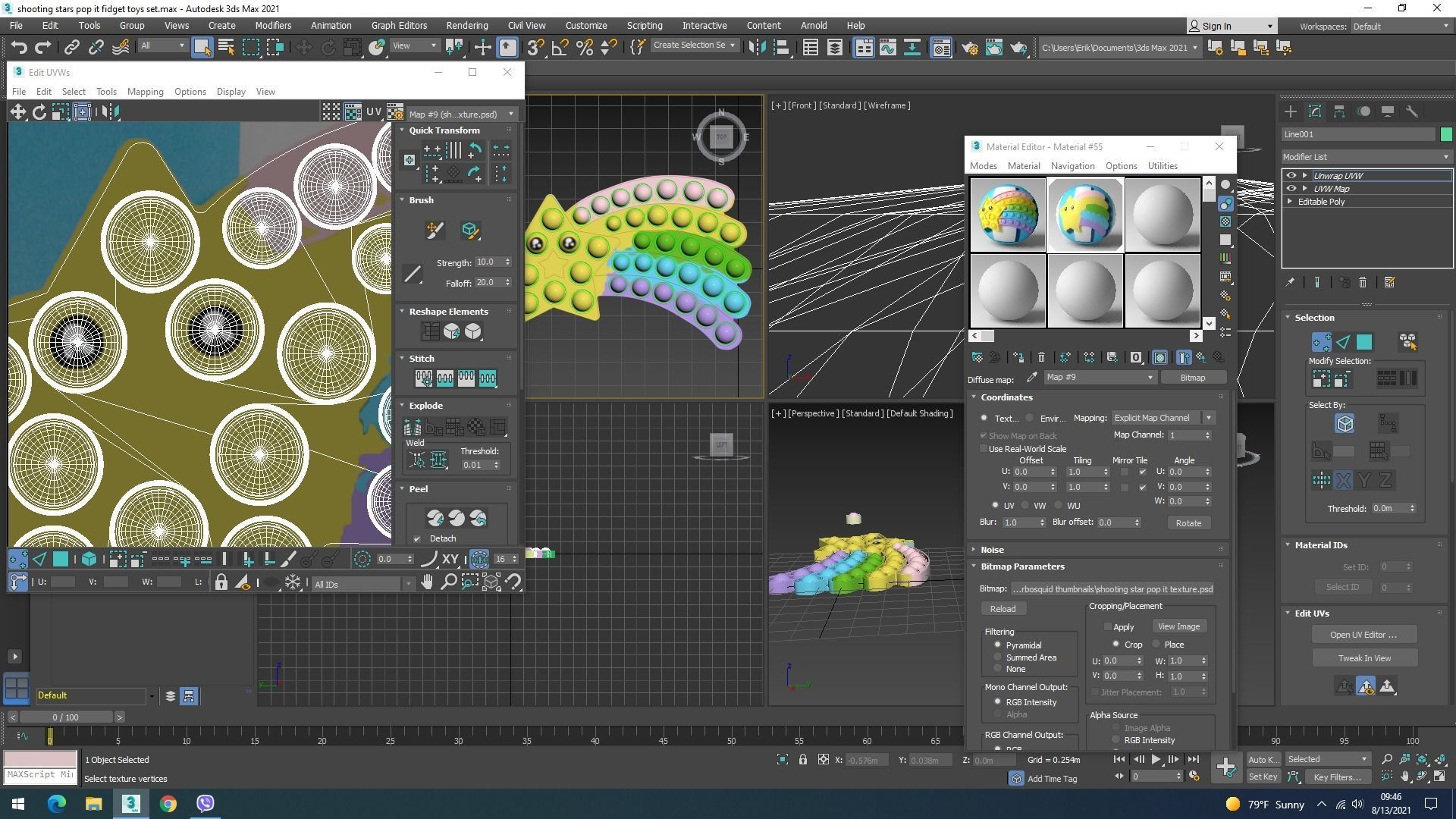Click Quick Peel icon in Peel rollout
Viewport: 1456px width, 819px height.
click(x=435, y=519)
